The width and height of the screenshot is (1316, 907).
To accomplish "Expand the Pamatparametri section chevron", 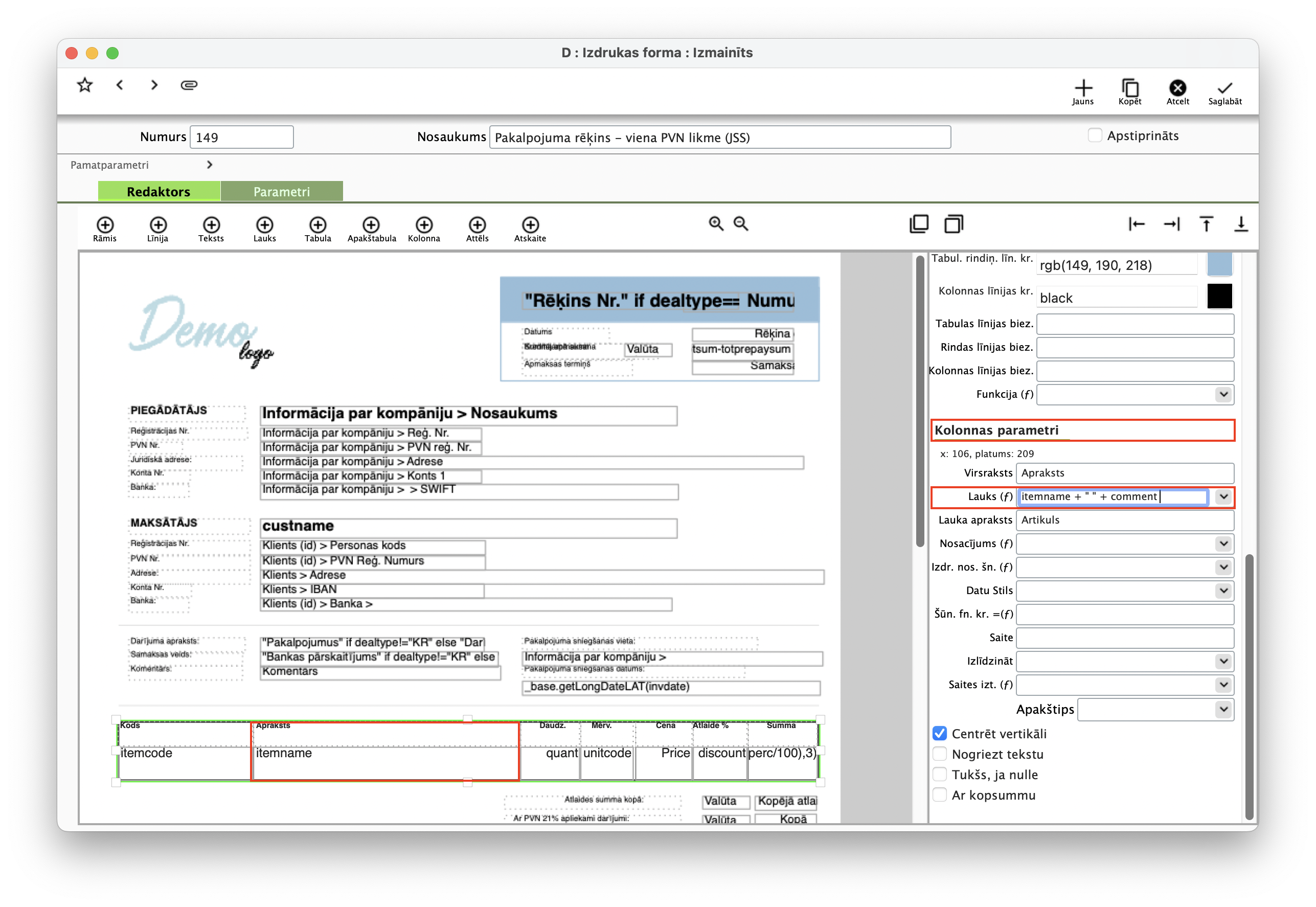I will 210,165.
